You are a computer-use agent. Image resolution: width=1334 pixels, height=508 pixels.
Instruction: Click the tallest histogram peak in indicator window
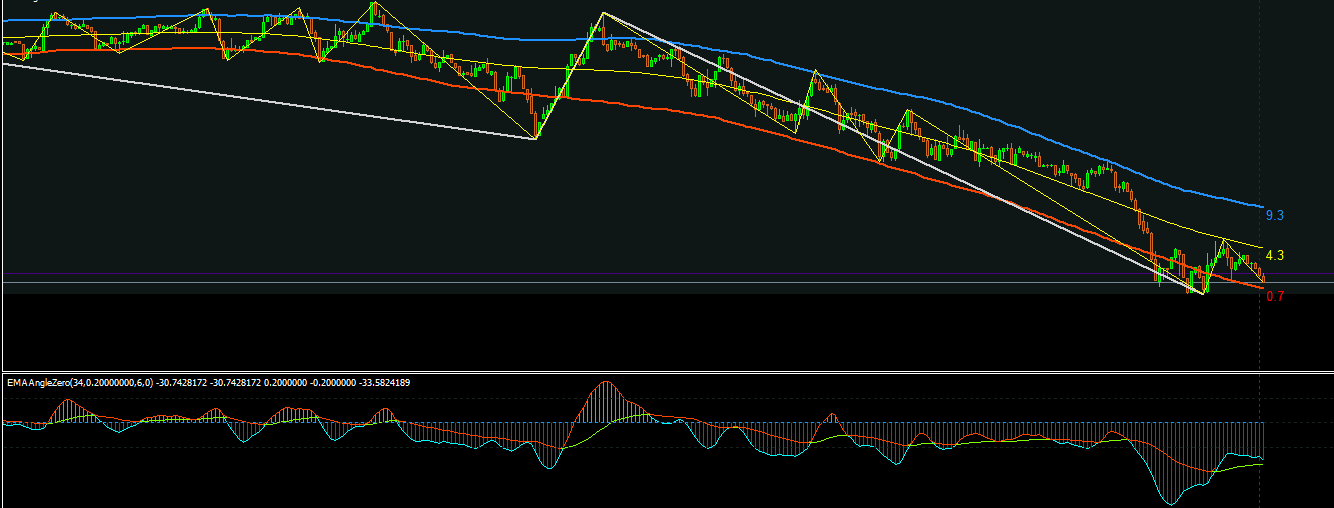pos(607,402)
